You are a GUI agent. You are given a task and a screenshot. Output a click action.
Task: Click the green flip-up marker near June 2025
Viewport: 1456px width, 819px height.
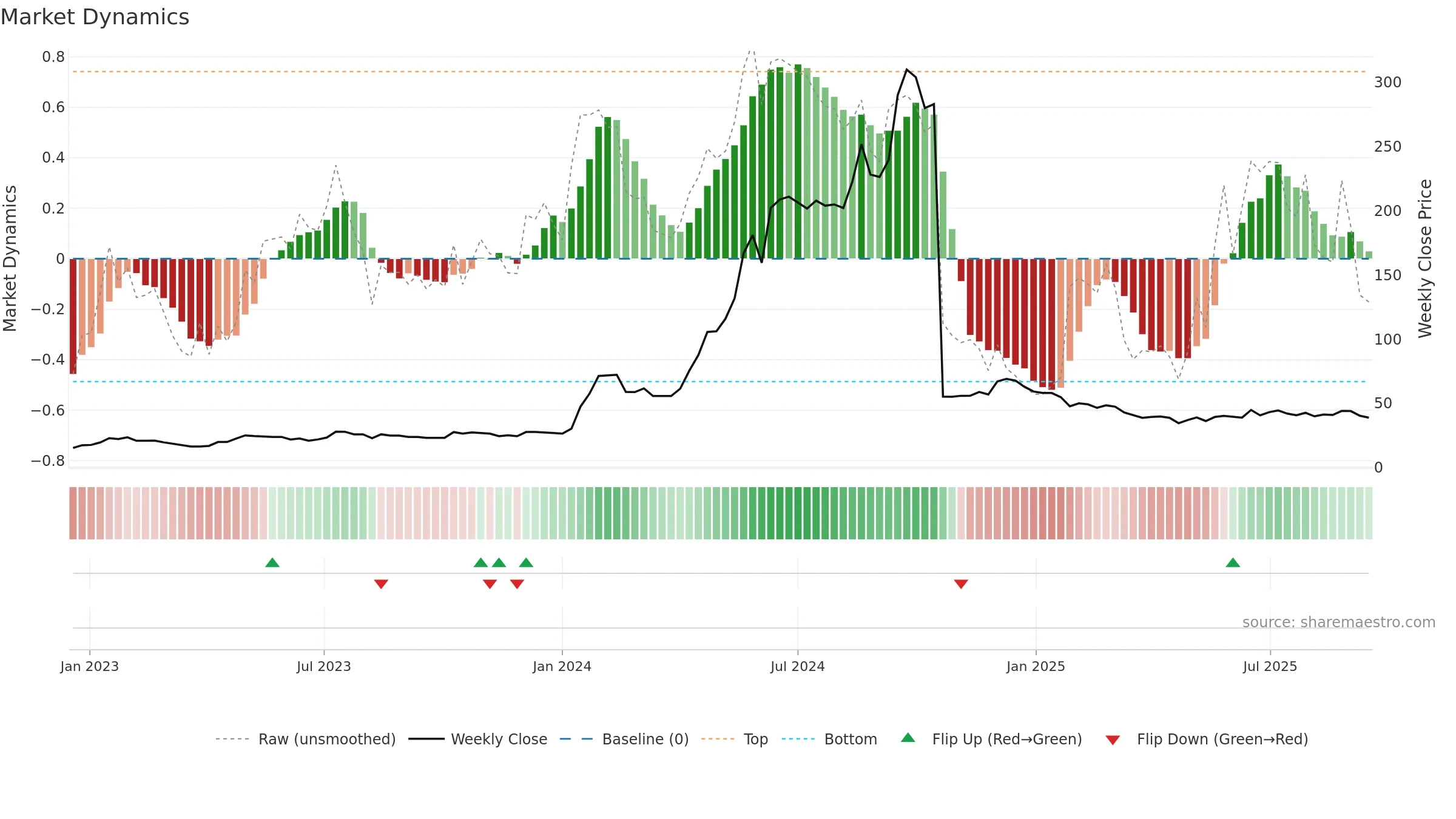click(x=1233, y=562)
